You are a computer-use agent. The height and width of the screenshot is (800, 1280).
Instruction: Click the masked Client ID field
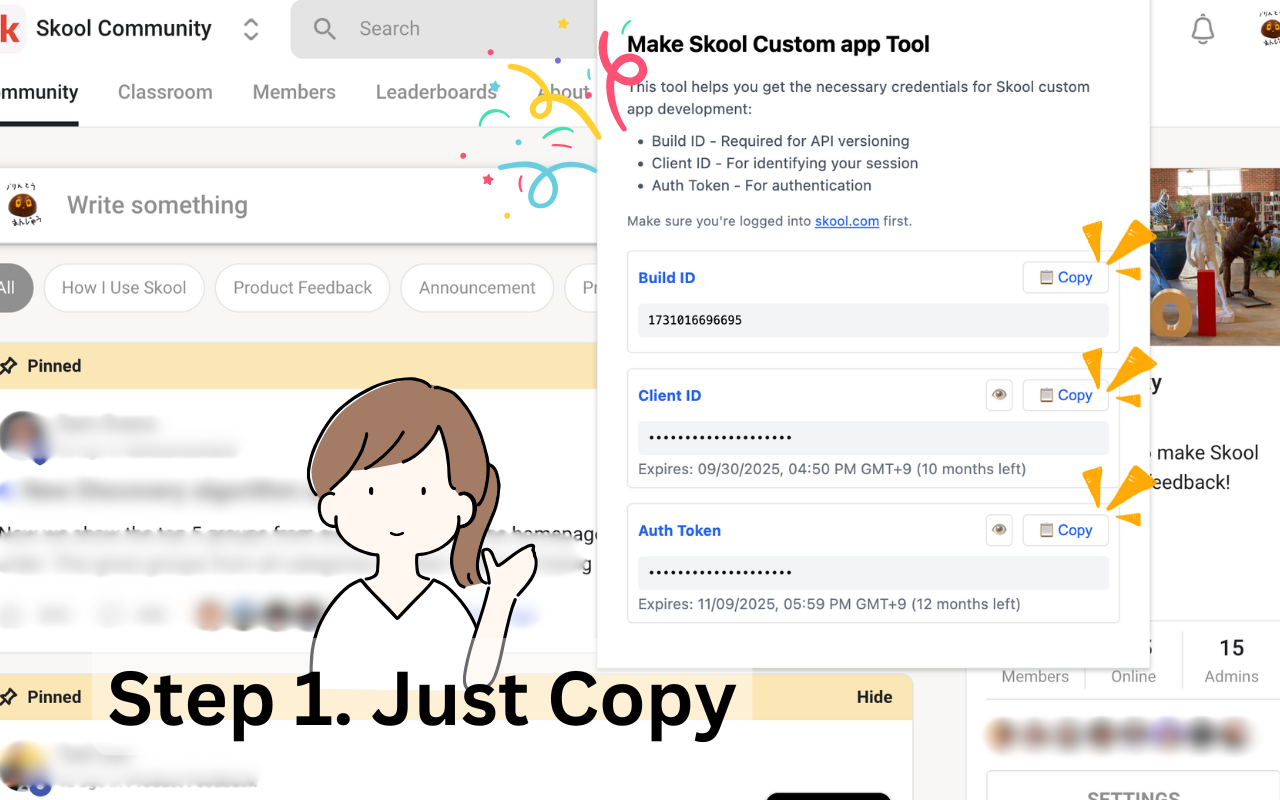873,438
